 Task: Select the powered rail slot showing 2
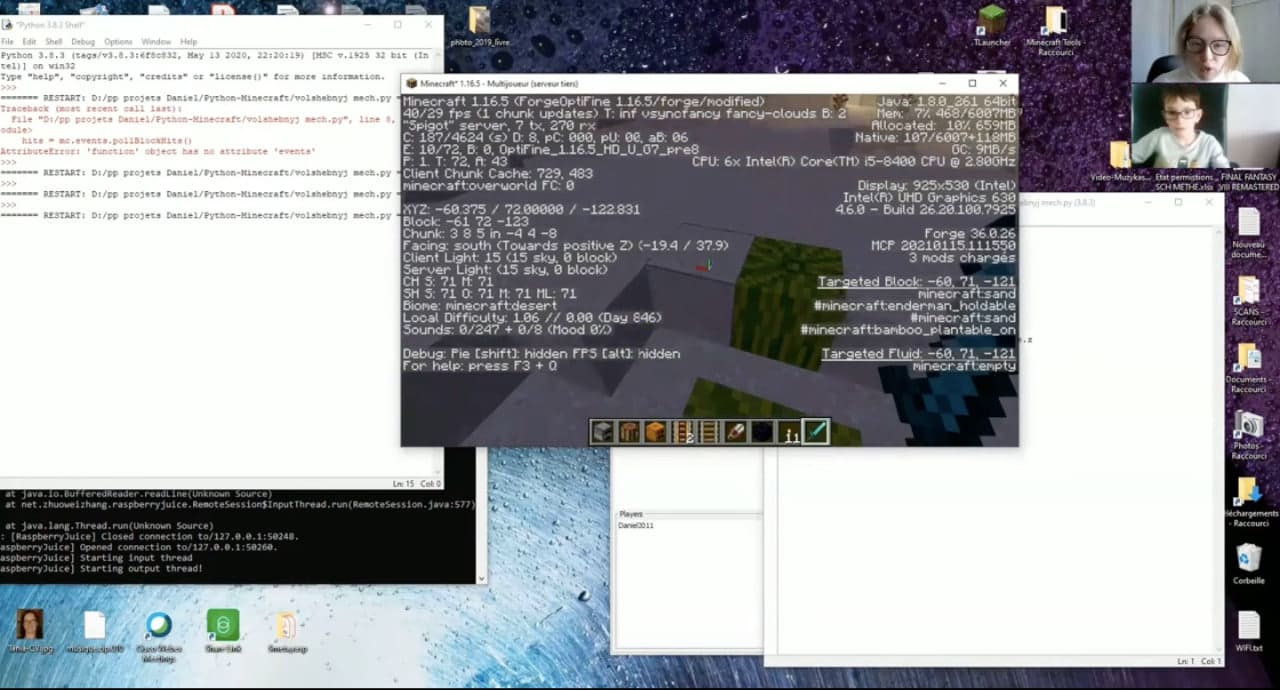683,432
